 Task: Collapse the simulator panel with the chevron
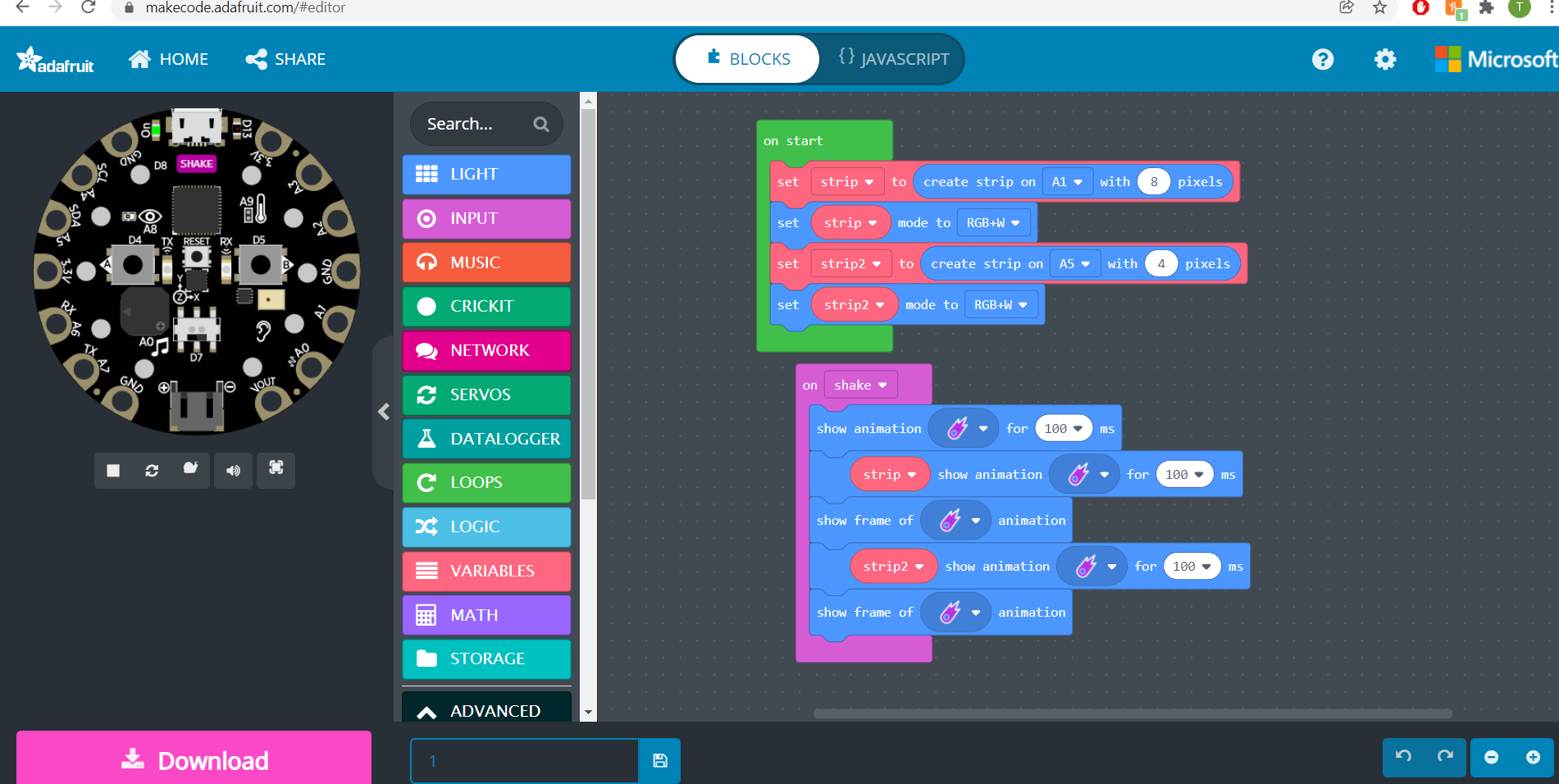coord(383,412)
